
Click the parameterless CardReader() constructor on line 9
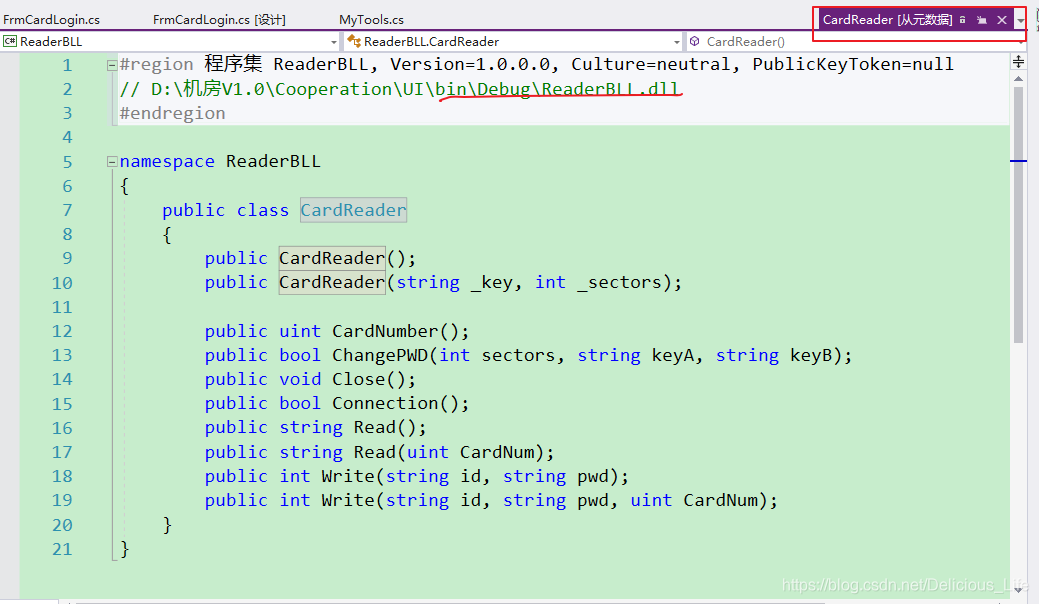pyautogui.click(x=332, y=258)
